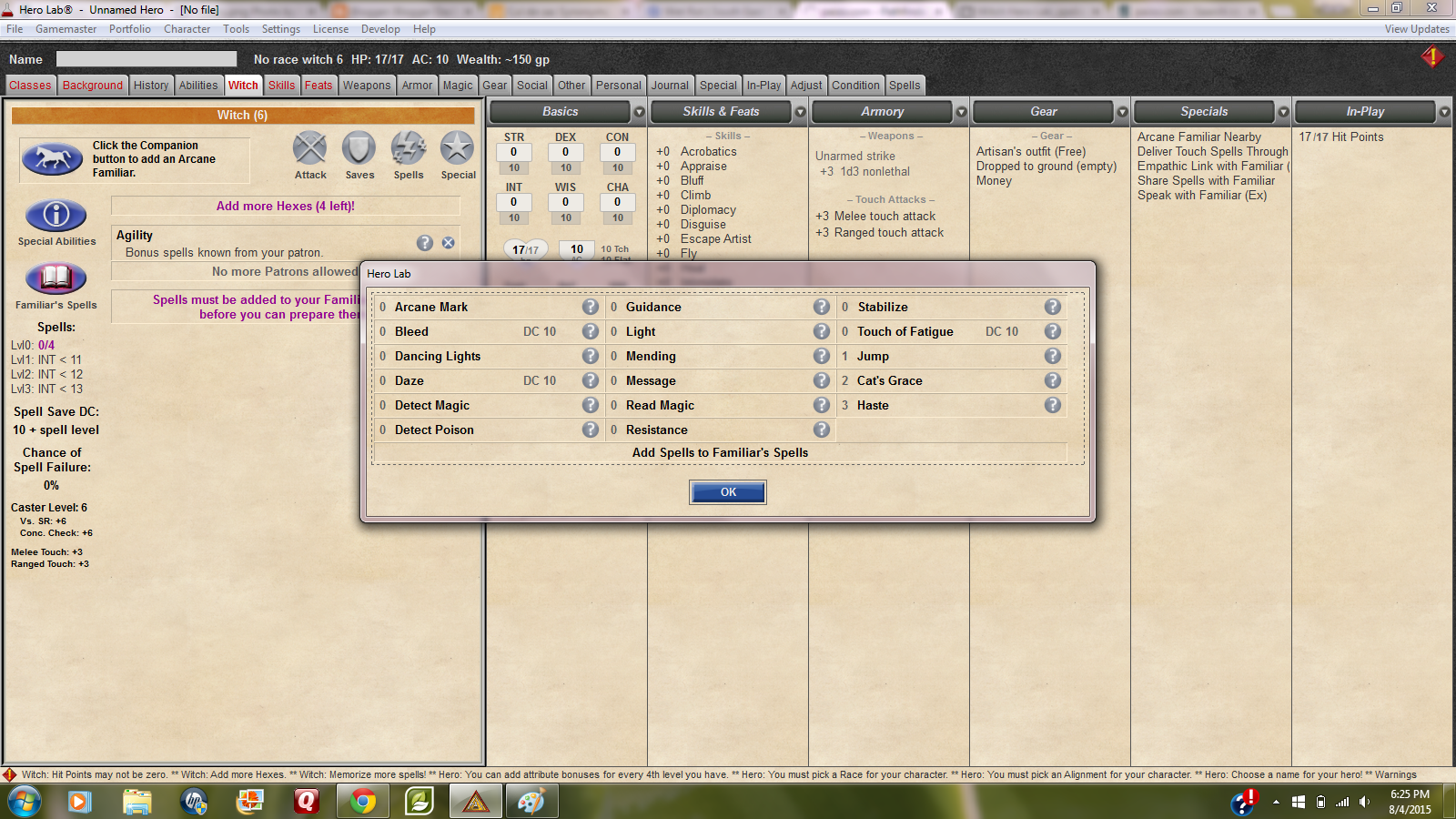Click the Spells lightning icon
Viewport: 1456px width, 819px height.
pos(408,148)
